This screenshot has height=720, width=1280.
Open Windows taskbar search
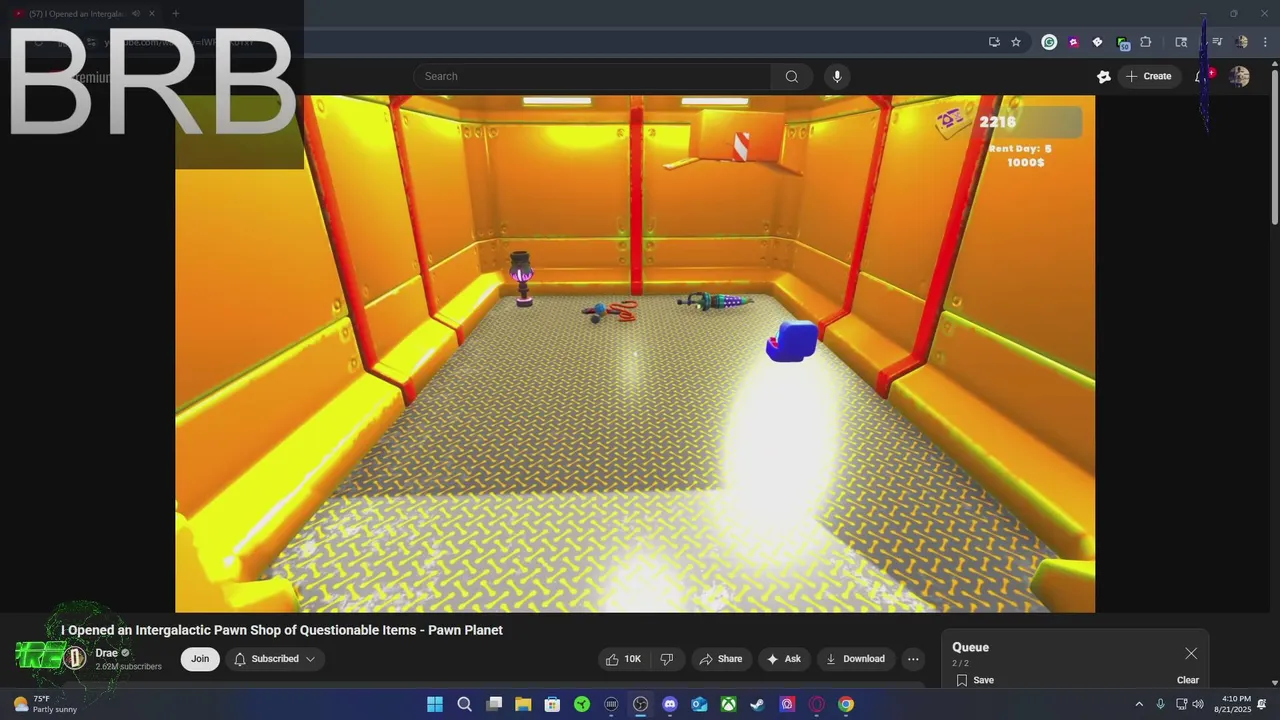click(x=464, y=704)
